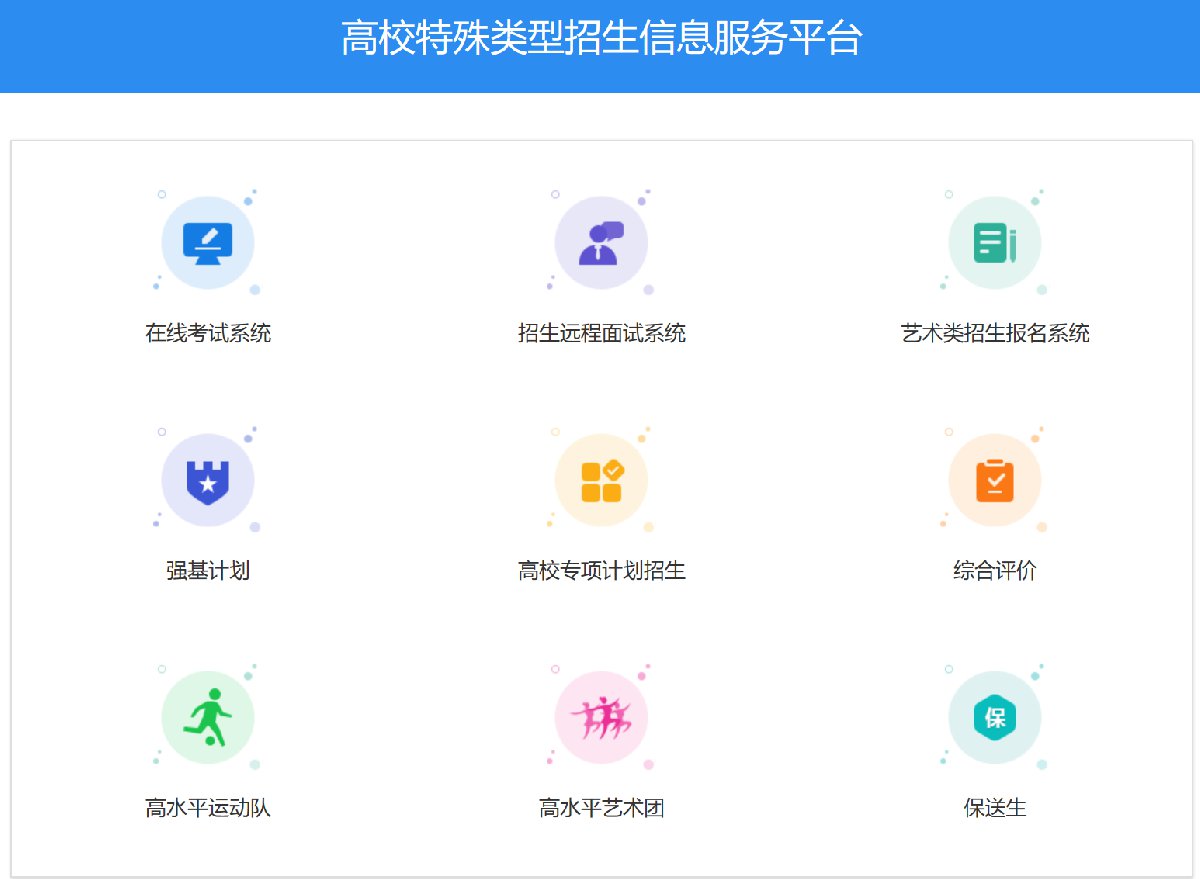Image resolution: width=1200 pixels, height=879 pixels.
Task: Select the art enrollment notepad icon
Action: [x=995, y=243]
